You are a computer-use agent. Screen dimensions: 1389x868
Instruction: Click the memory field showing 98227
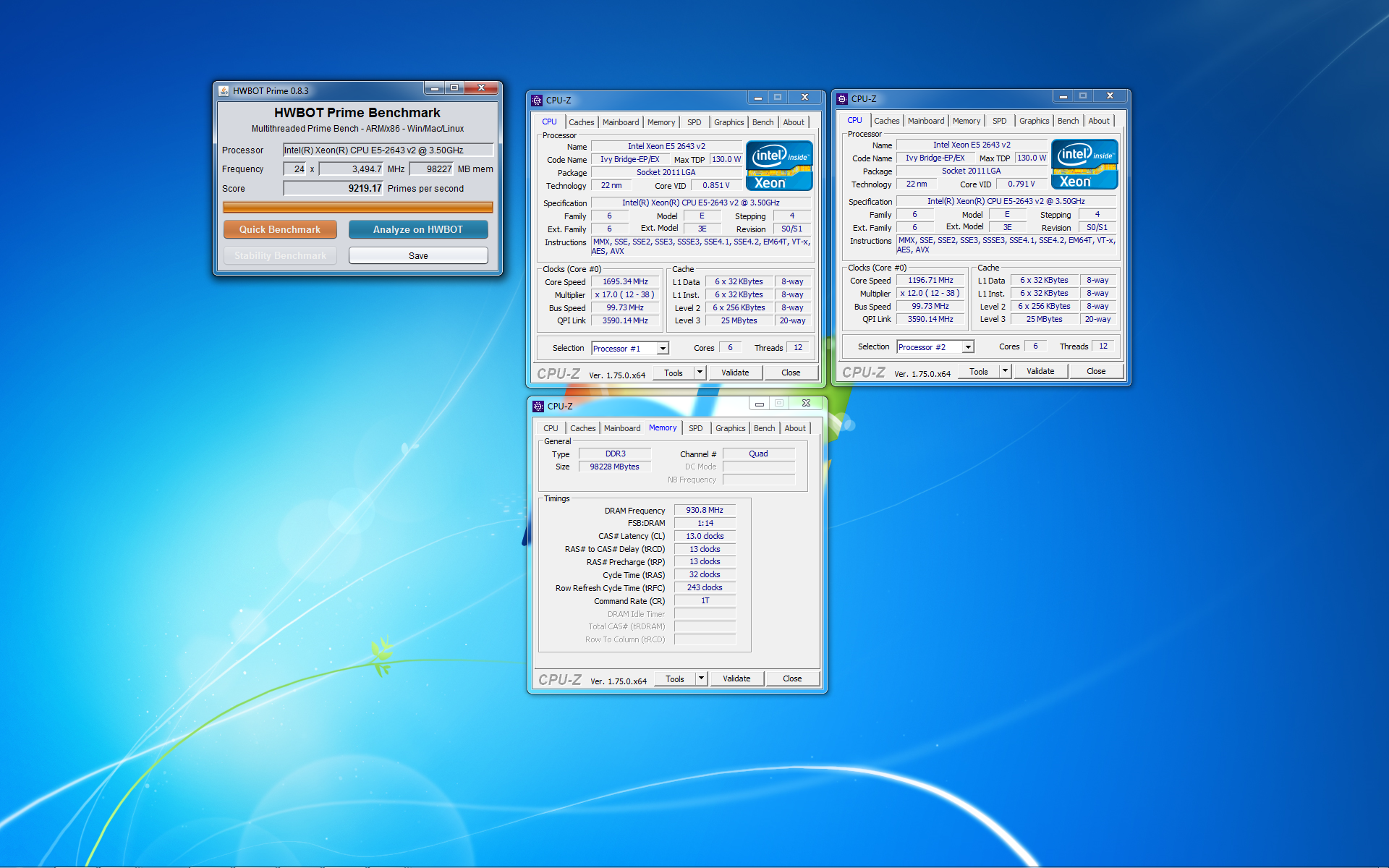431,169
